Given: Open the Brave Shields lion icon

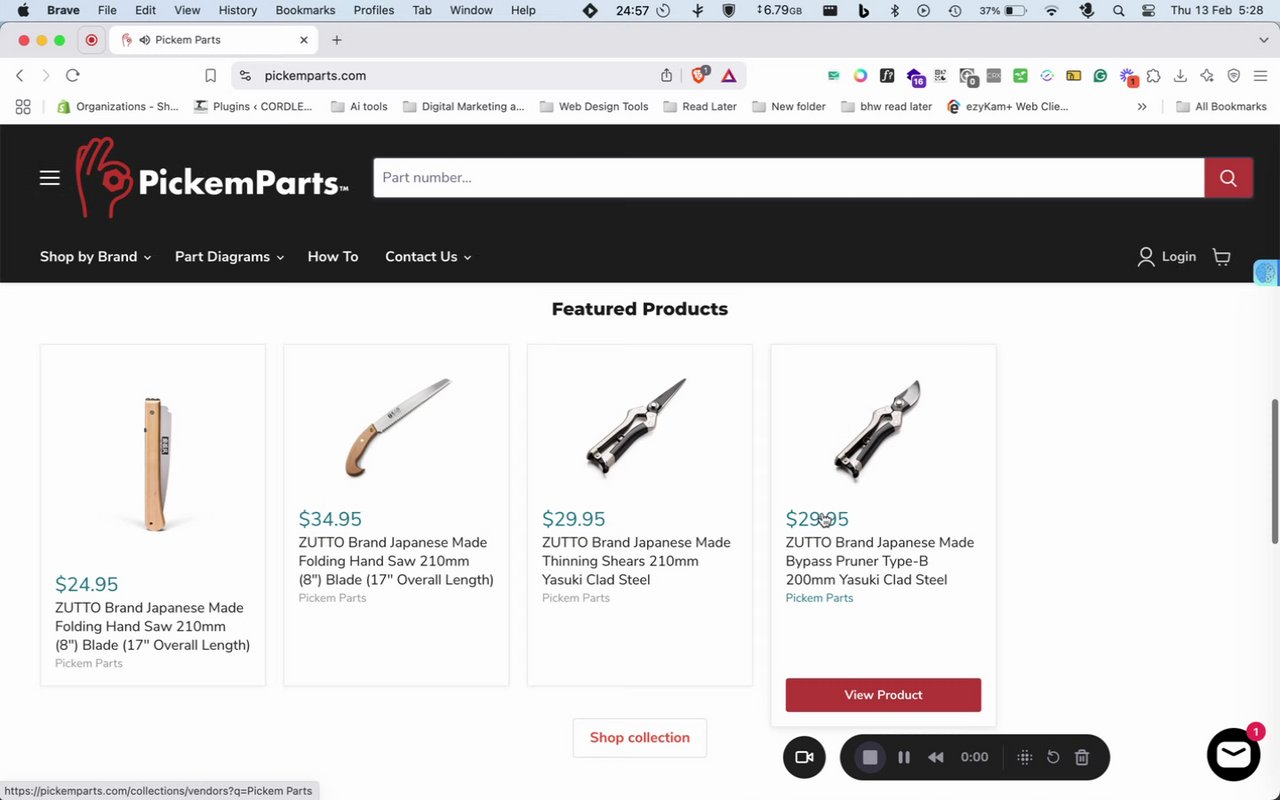Looking at the screenshot, I should [699, 75].
